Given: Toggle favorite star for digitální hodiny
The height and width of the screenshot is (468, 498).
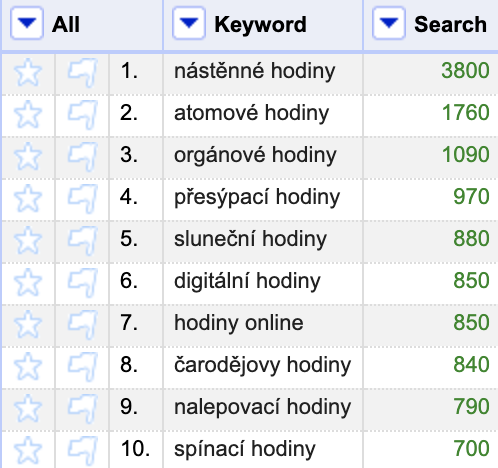Looking at the screenshot, I should click(28, 282).
